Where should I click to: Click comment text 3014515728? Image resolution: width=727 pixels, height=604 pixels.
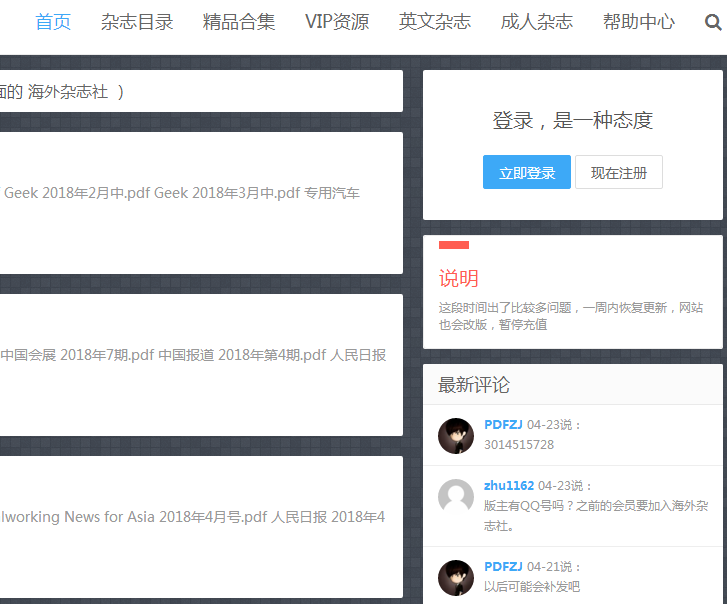point(519,445)
